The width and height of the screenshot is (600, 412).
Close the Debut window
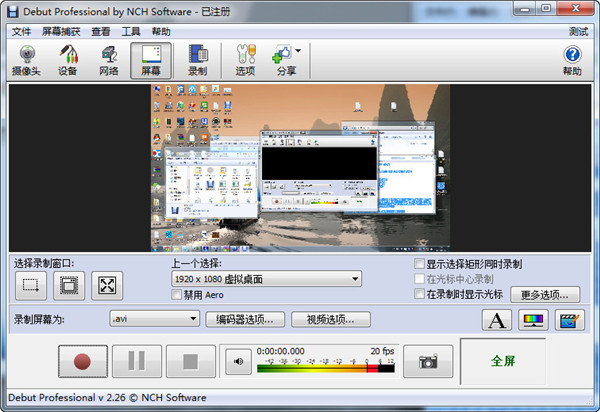tap(575, 8)
